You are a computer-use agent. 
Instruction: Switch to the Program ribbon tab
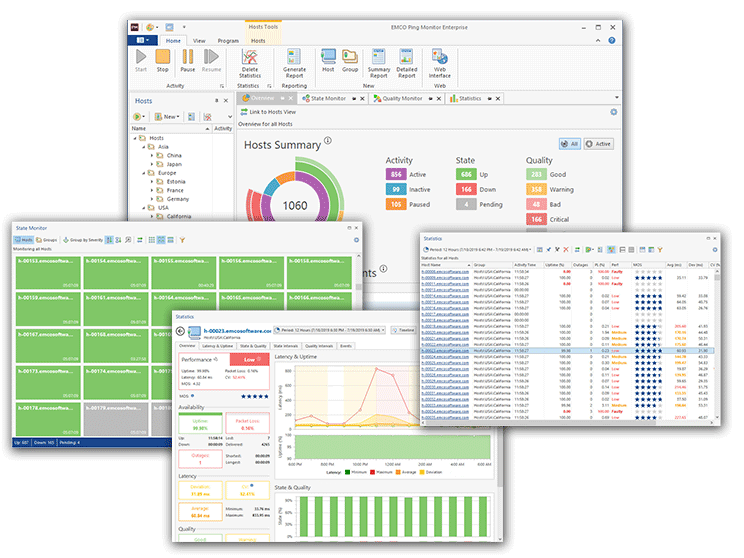[228, 41]
